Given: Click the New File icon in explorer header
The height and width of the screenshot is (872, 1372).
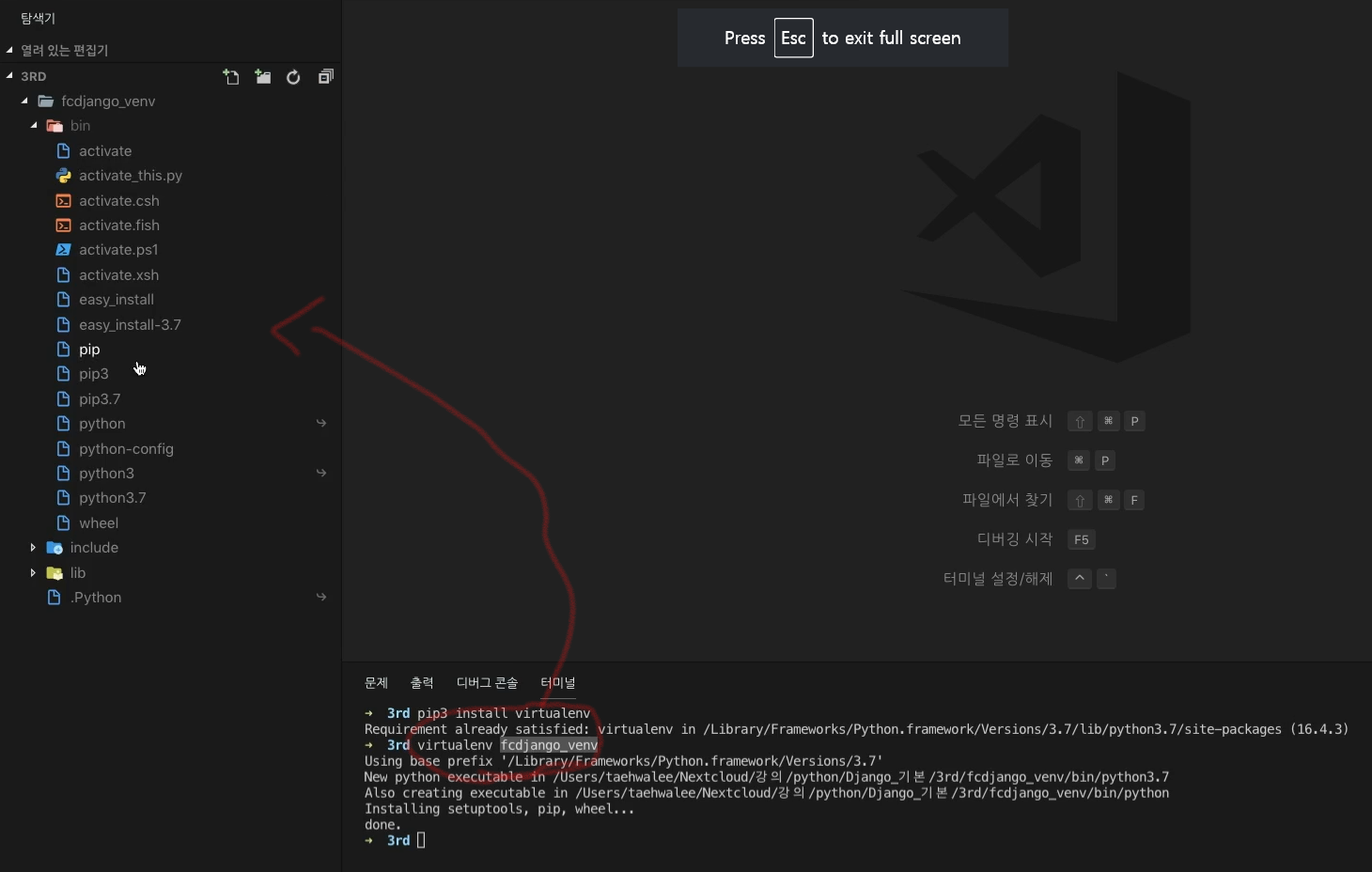Looking at the screenshot, I should point(231,77).
